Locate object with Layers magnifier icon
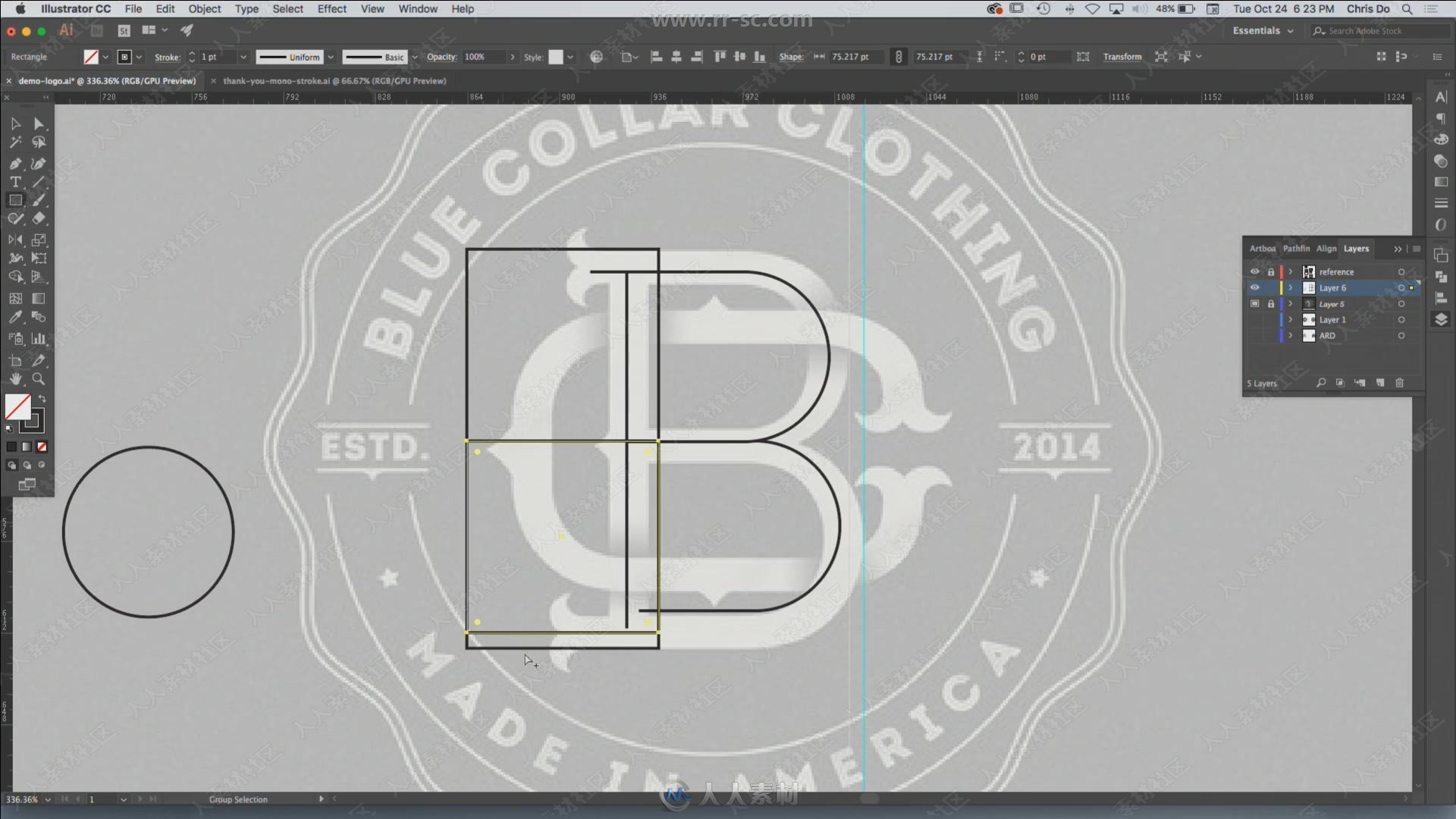Image resolution: width=1456 pixels, height=819 pixels. [x=1321, y=383]
